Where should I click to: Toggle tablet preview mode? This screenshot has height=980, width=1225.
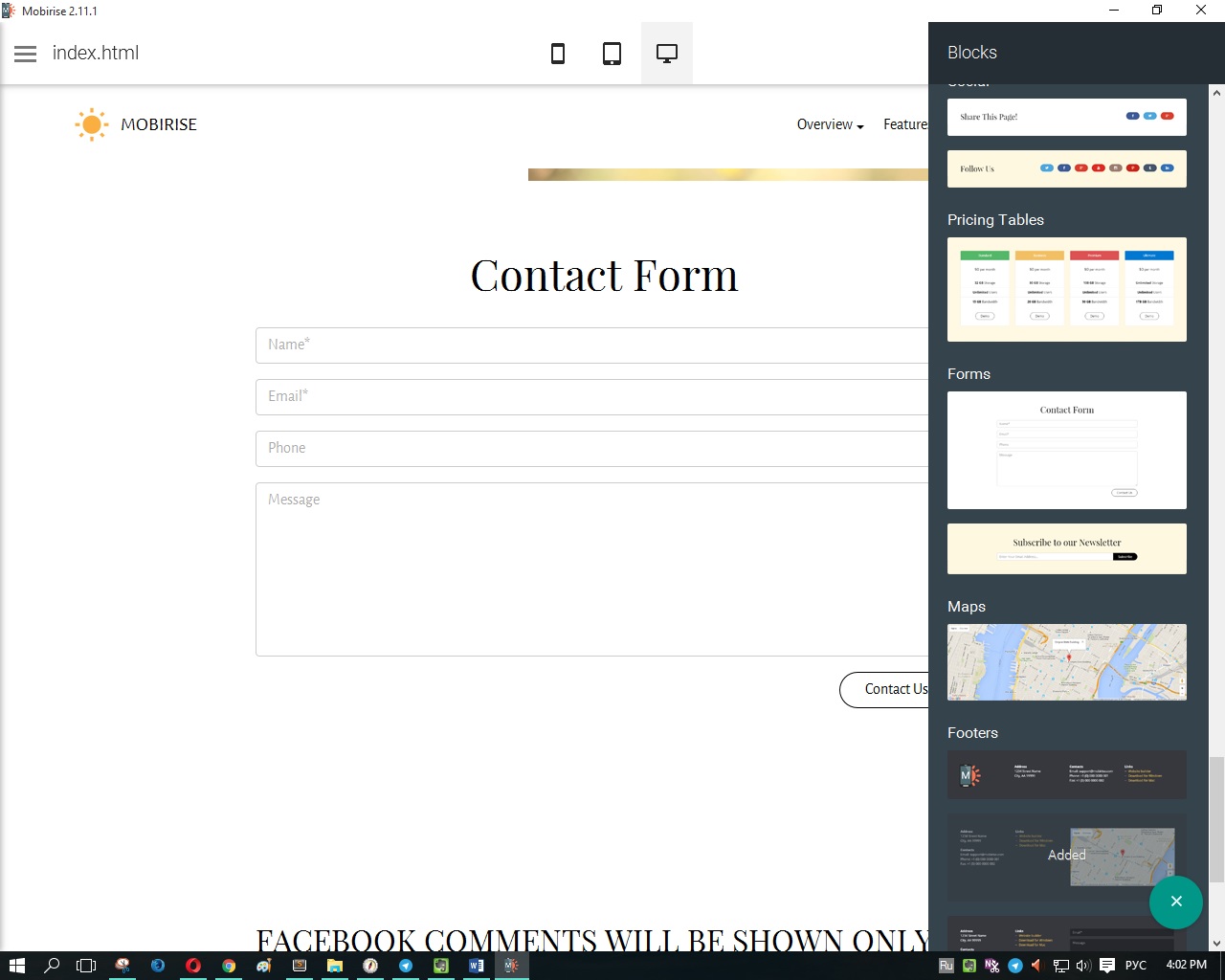(x=612, y=53)
